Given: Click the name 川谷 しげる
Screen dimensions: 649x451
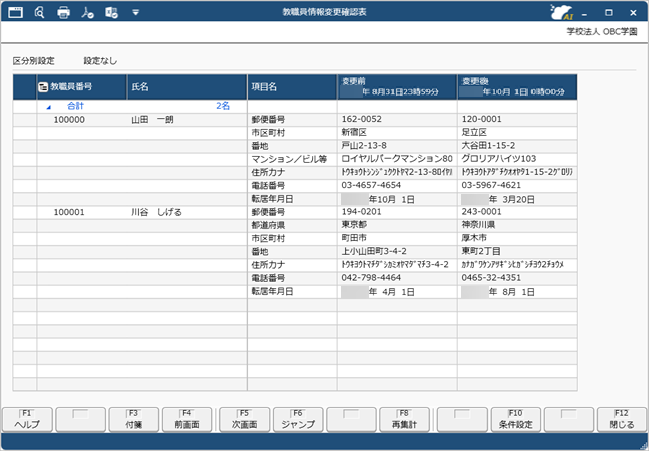Looking at the screenshot, I should [156, 212].
